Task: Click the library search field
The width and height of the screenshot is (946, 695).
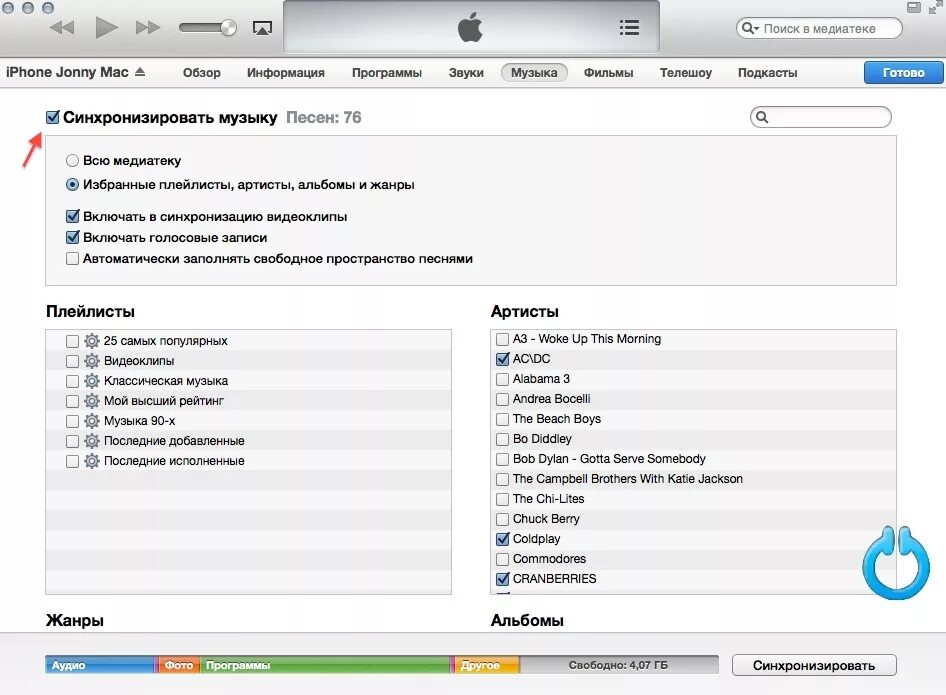Action: click(x=819, y=28)
